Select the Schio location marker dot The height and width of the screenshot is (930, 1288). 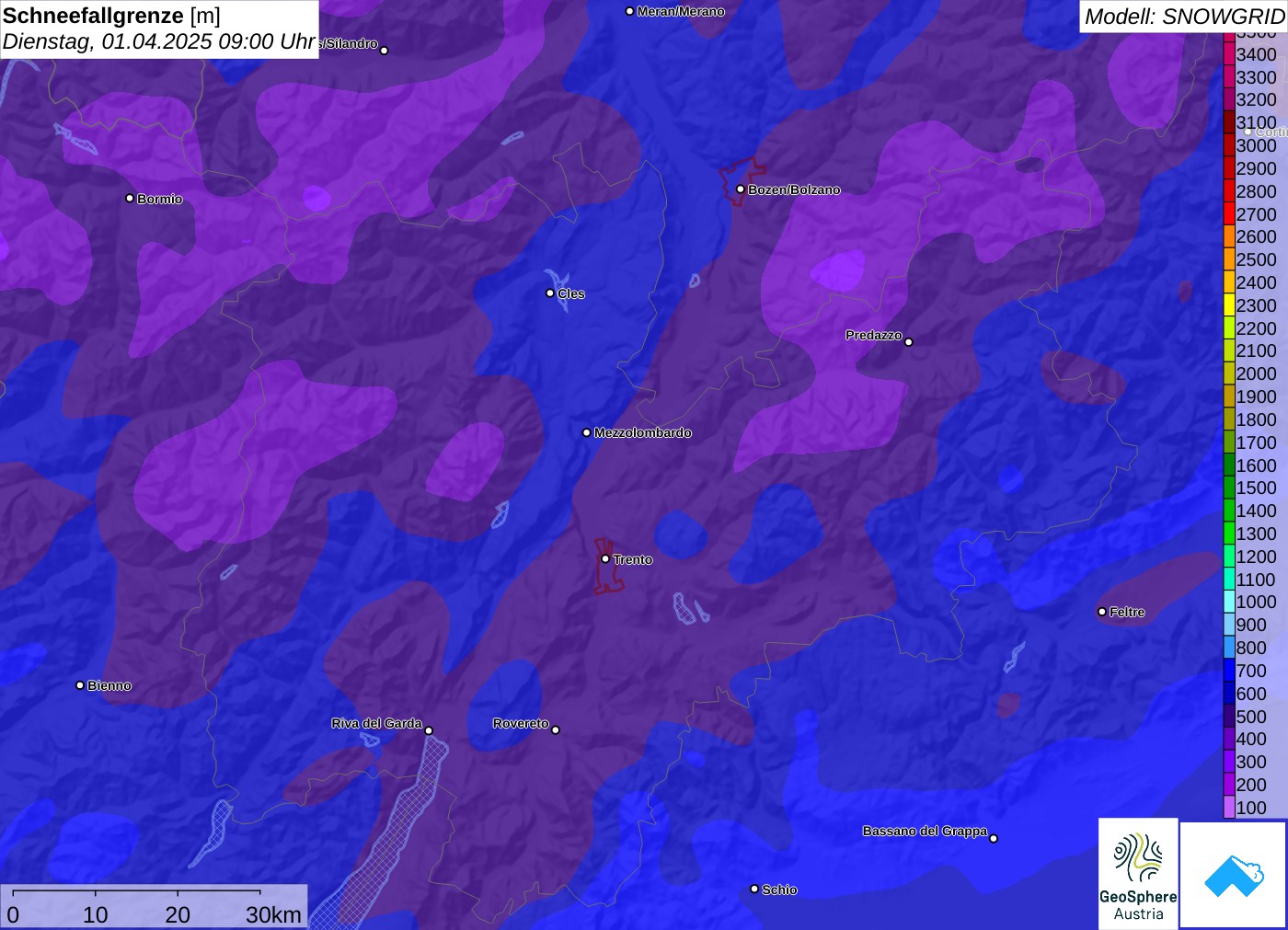pos(754,889)
